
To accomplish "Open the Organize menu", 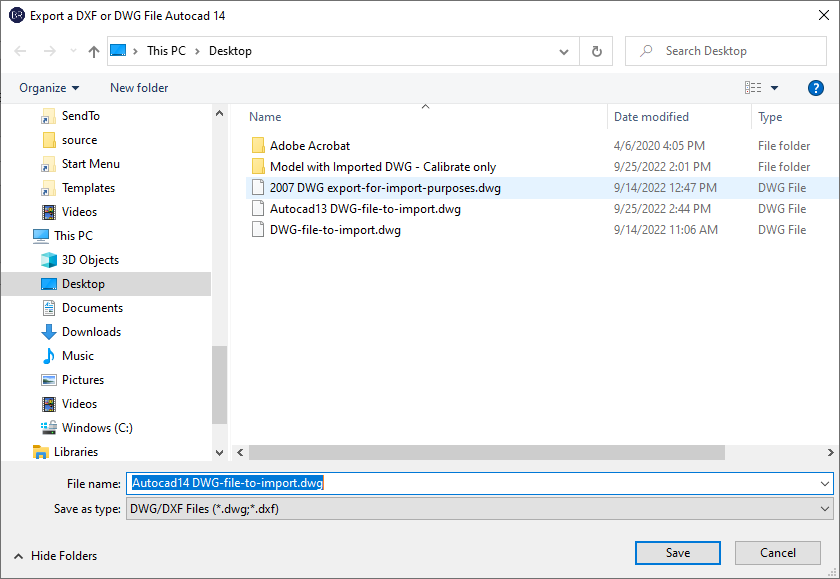I will pos(49,88).
